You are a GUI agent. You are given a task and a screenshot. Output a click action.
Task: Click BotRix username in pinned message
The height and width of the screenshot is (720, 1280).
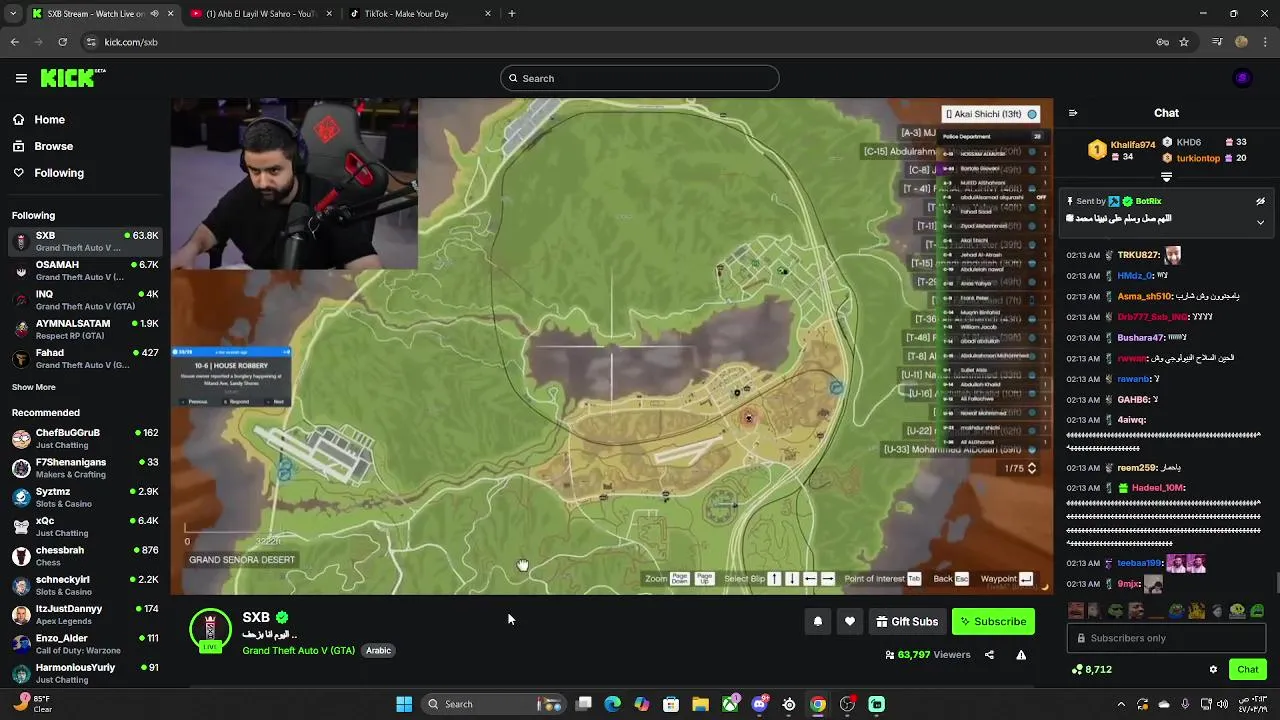(x=1148, y=201)
